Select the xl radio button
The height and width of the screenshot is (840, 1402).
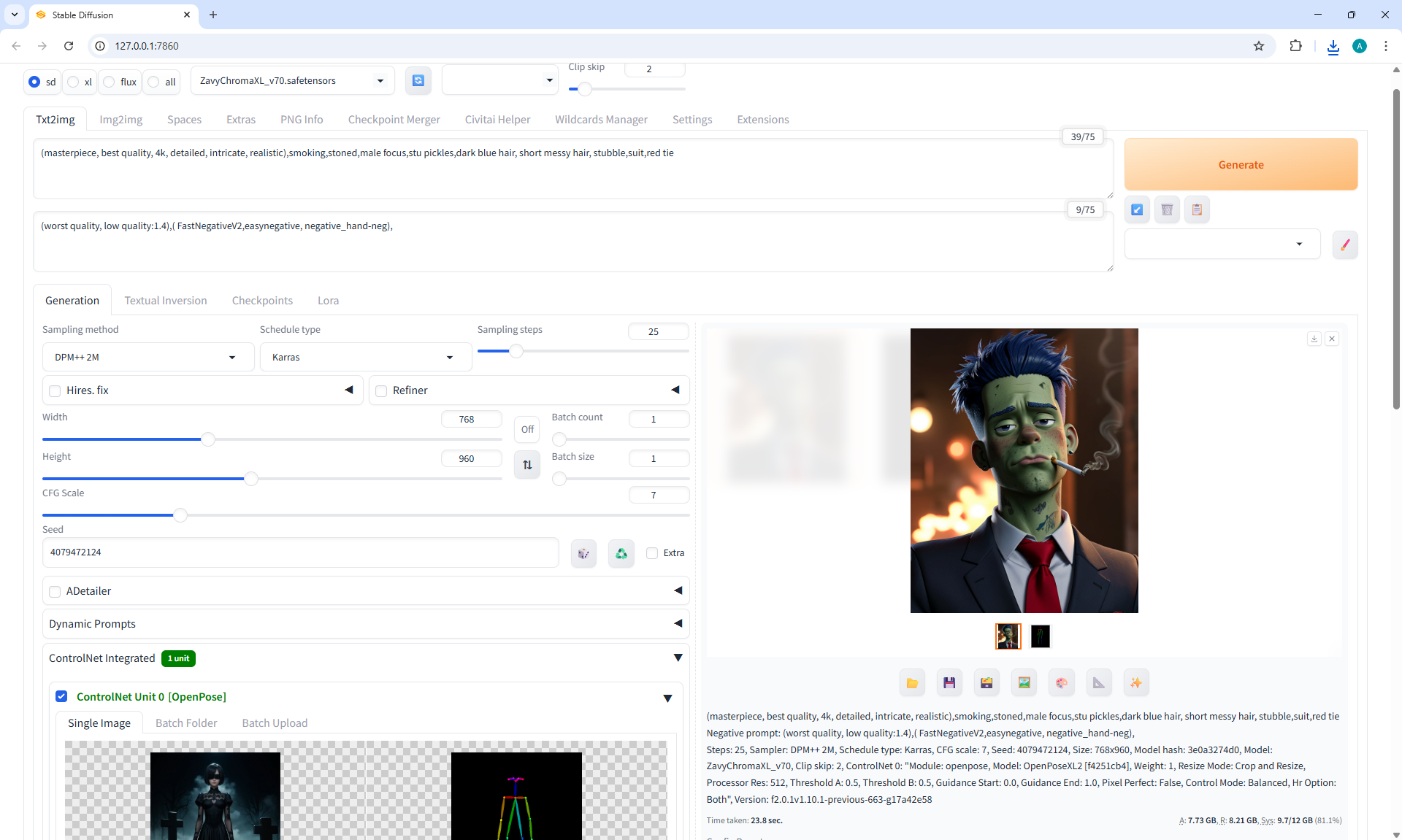point(73,82)
